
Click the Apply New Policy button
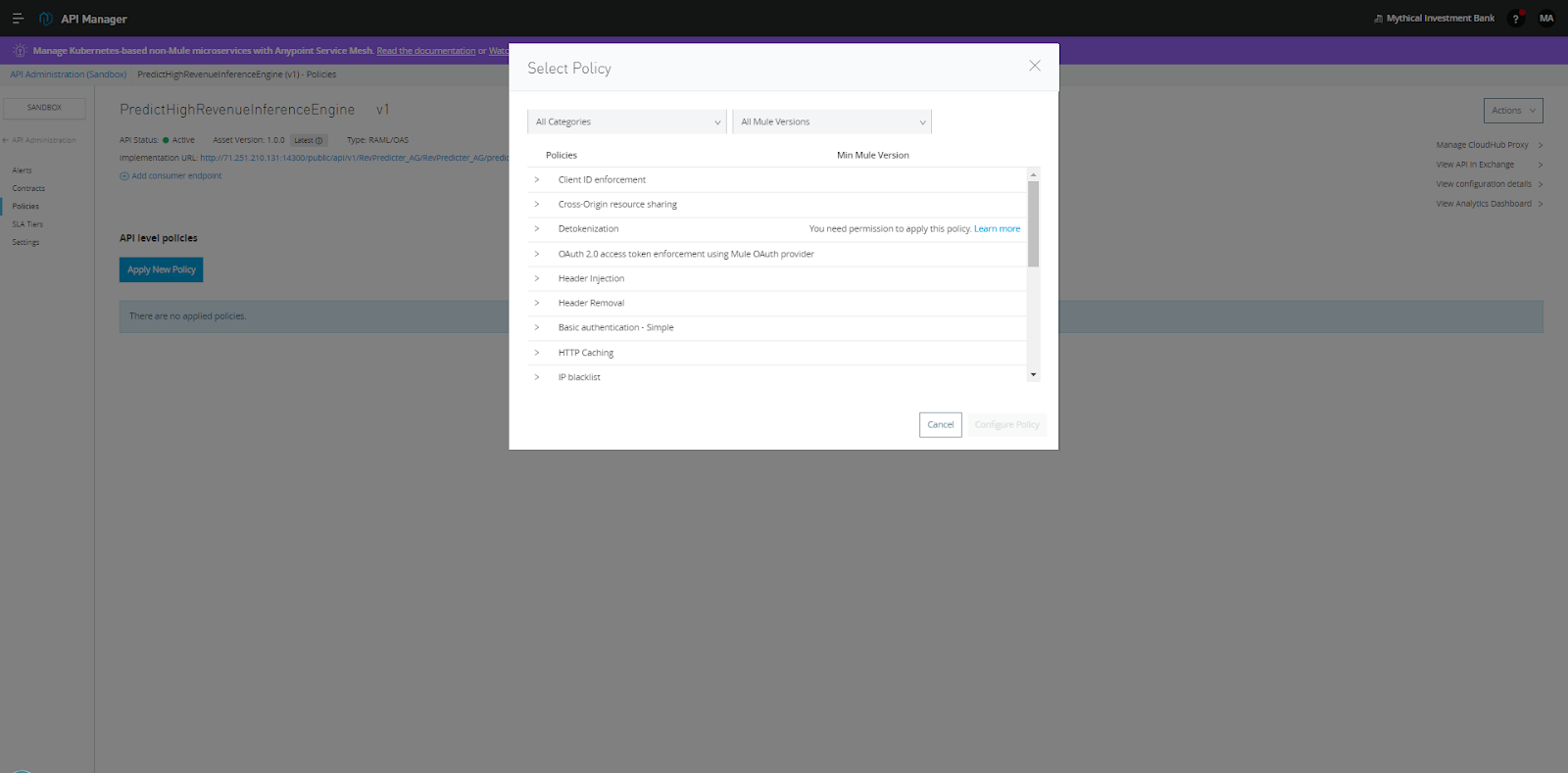[162, 269]
